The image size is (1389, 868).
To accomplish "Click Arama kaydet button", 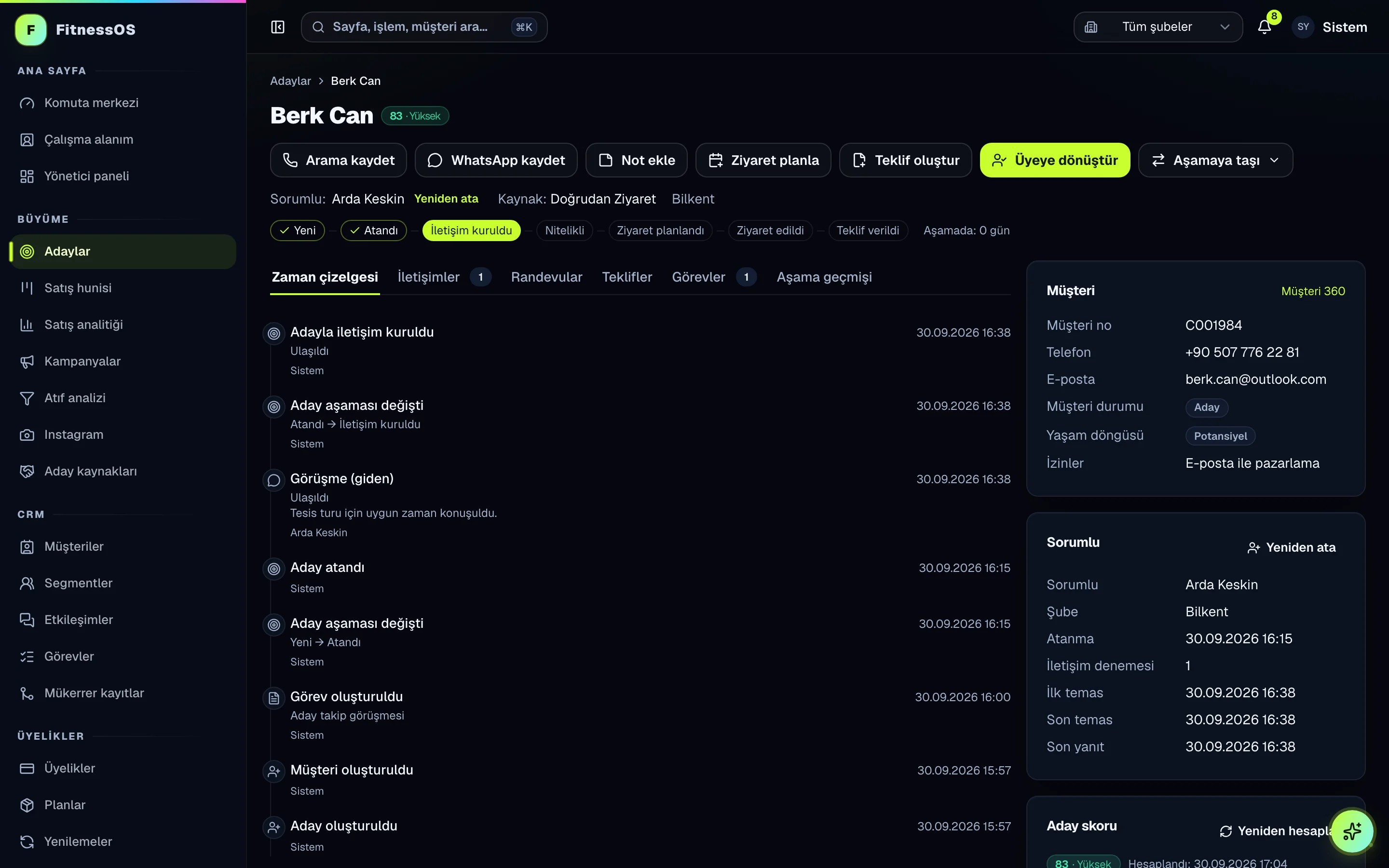I will pyautogui.click(x=338, y=160).
